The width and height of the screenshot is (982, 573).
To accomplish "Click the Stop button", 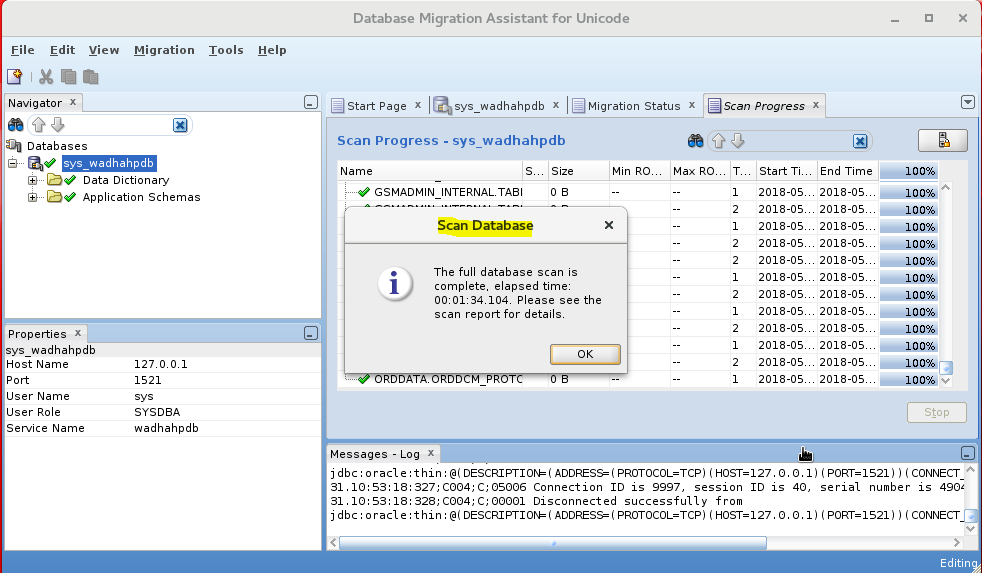I will click(x=936, y=412).
